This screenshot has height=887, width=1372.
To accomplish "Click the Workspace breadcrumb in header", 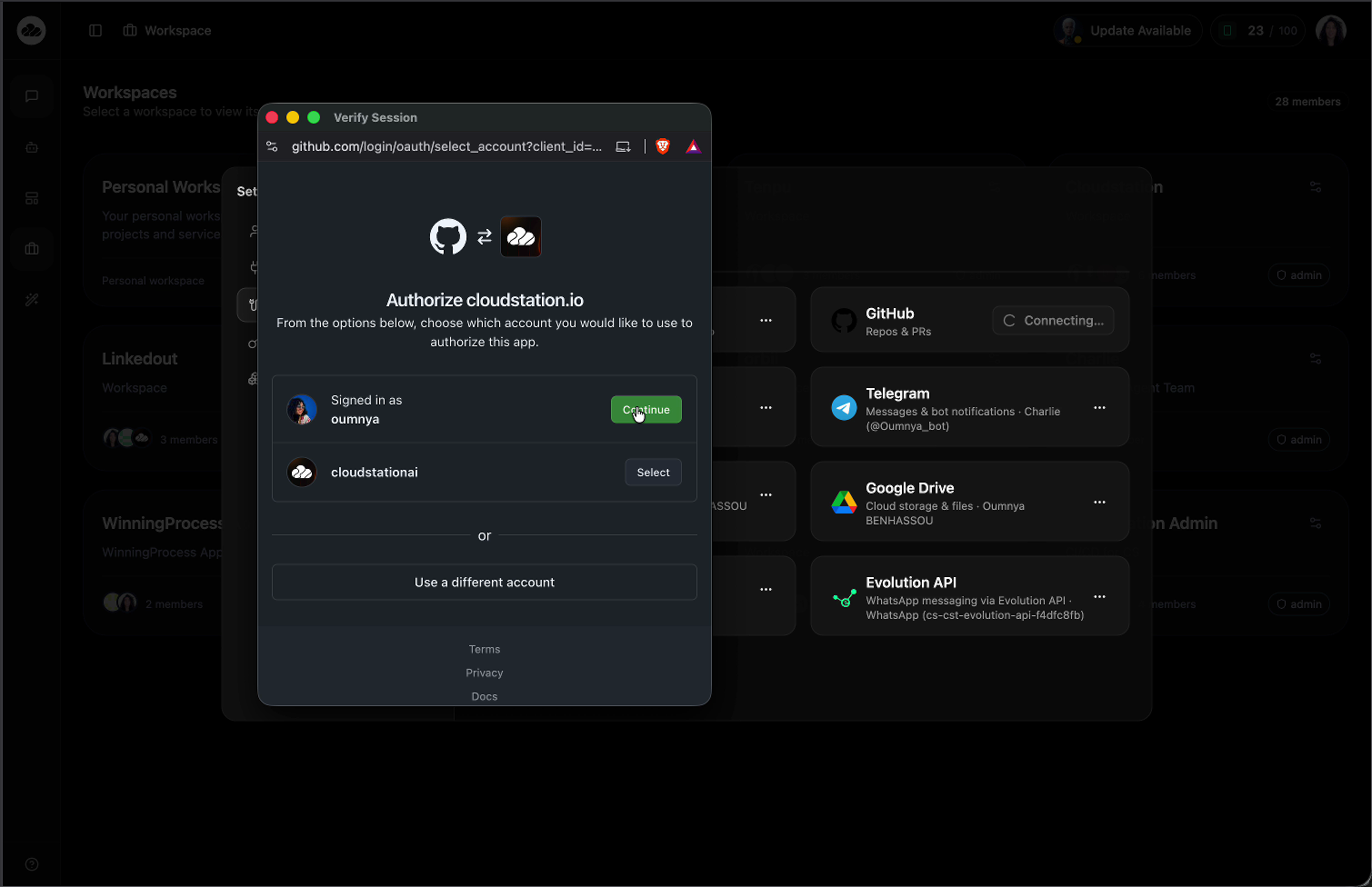I will 167,30.
